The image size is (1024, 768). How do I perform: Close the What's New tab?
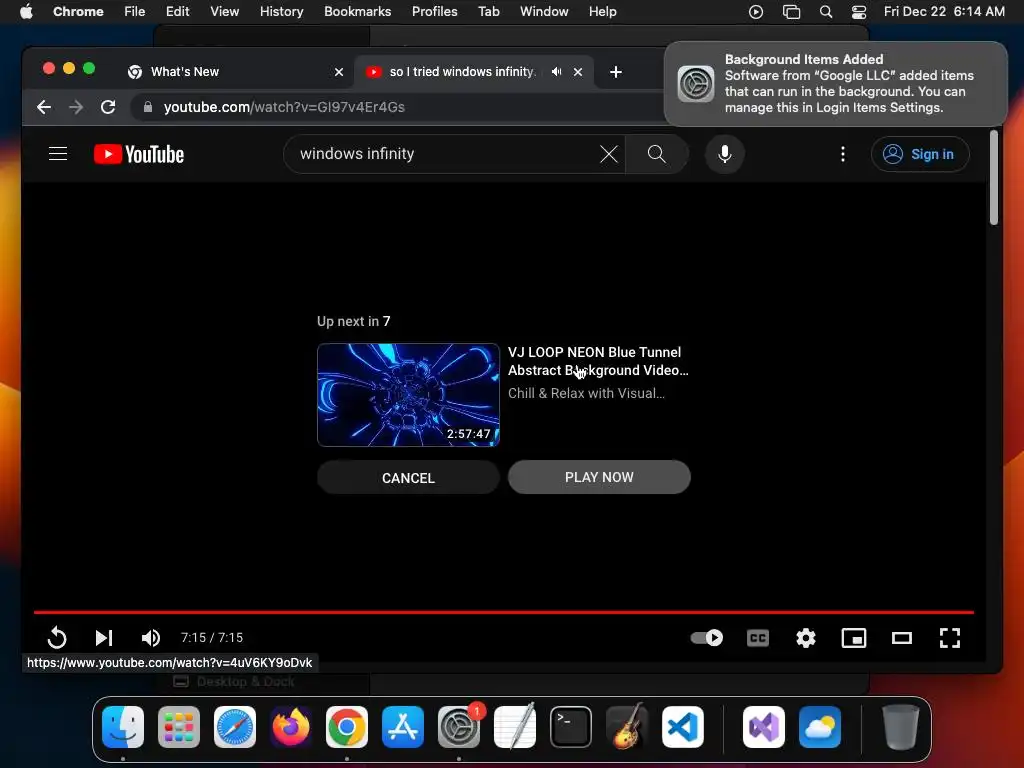pos(338,72)
